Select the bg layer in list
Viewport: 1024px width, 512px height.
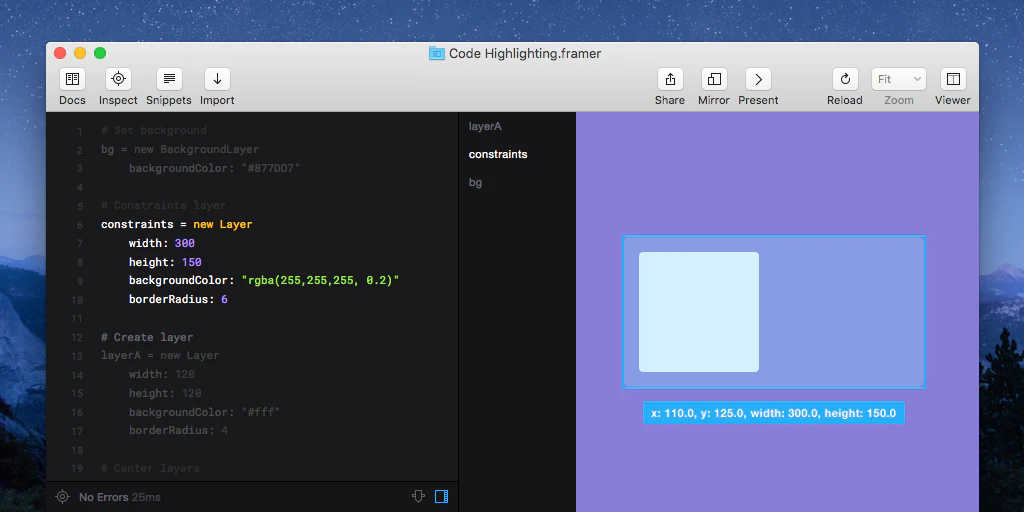[476, 183]
